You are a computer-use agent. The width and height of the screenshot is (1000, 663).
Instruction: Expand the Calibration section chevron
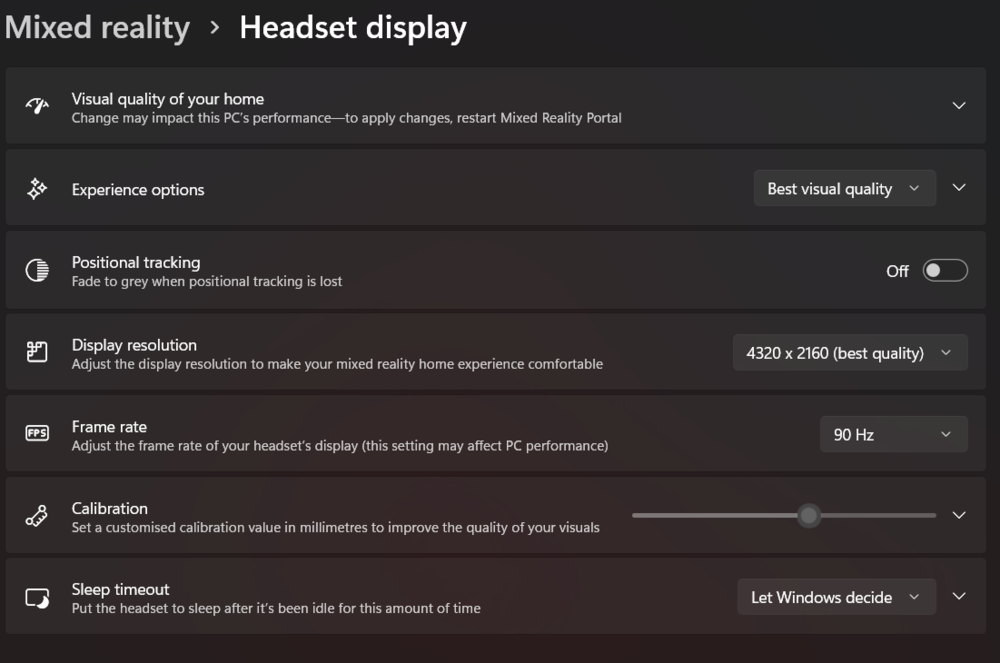click(x=959, y=516)
